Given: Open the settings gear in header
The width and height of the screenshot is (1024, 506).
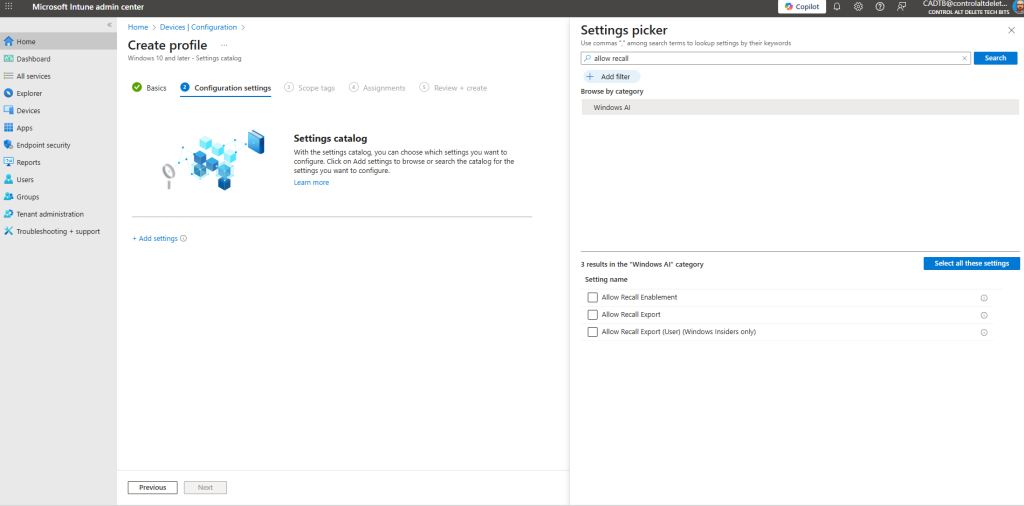Looking at the screenshot, I should (x=858, y=6).
